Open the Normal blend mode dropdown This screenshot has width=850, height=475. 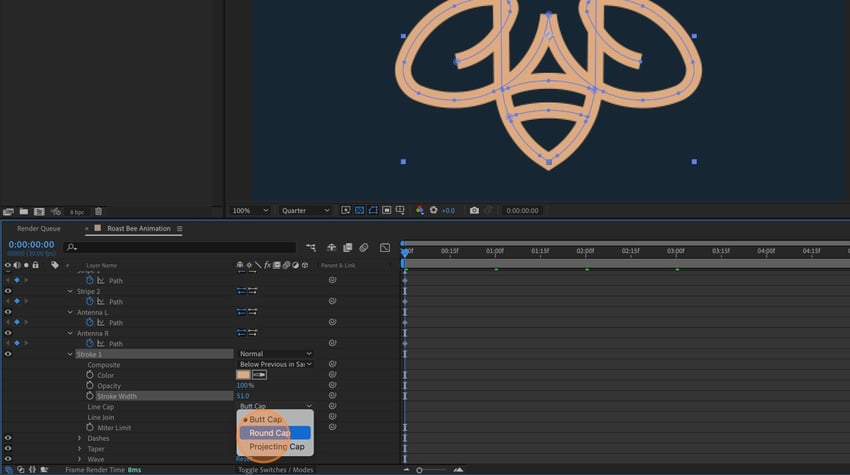pyautogui.click(x=275, y=354)
